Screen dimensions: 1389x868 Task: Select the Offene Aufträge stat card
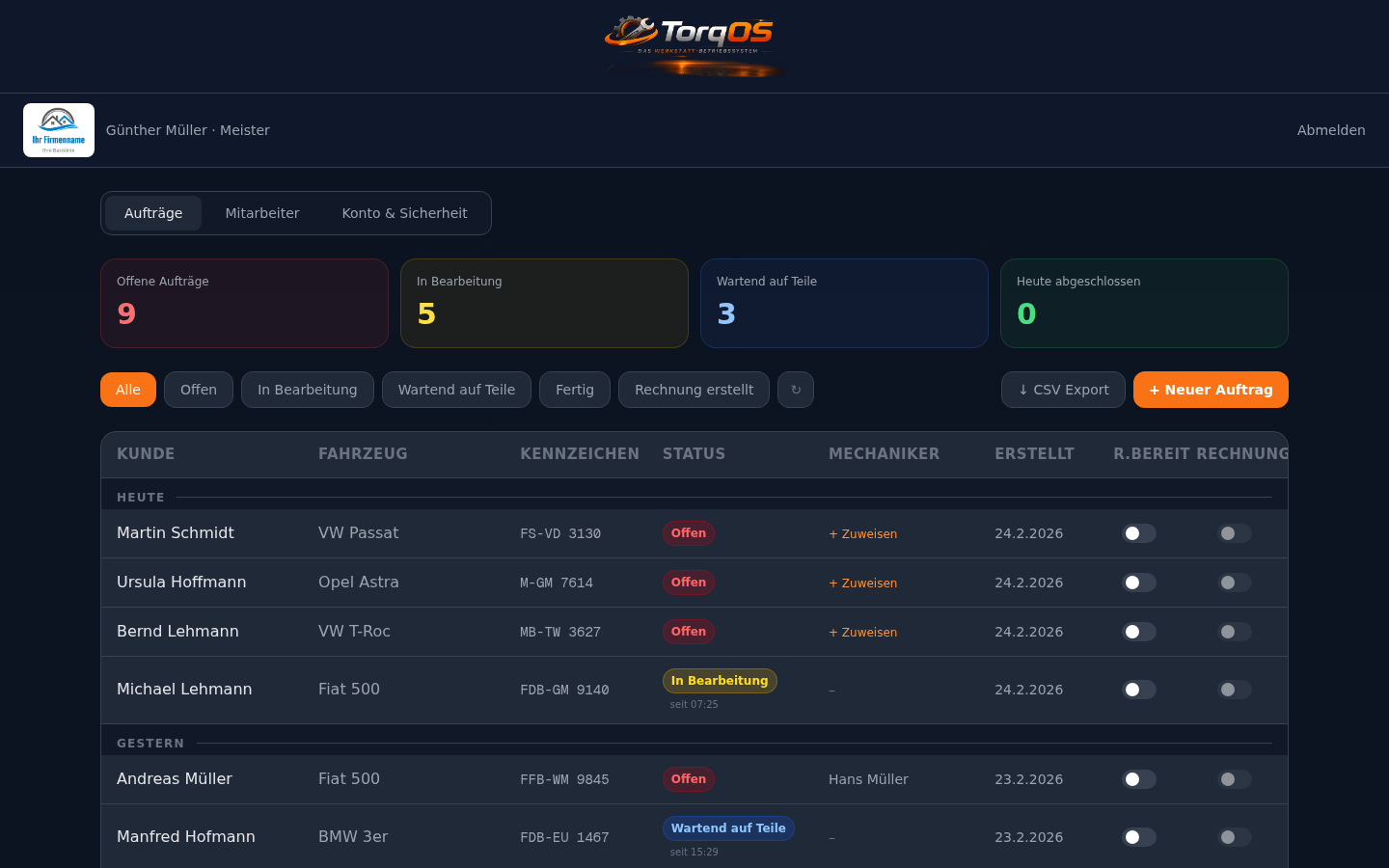click(244, 303)
